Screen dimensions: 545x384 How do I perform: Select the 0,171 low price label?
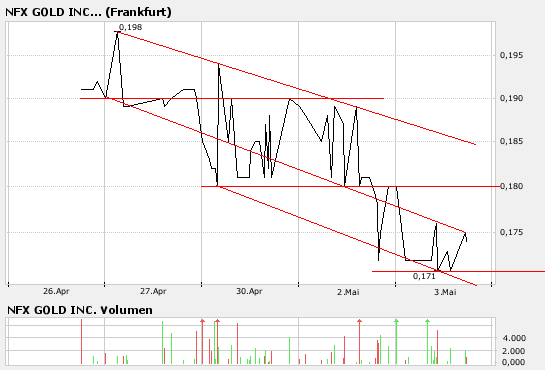coord(424,276)
